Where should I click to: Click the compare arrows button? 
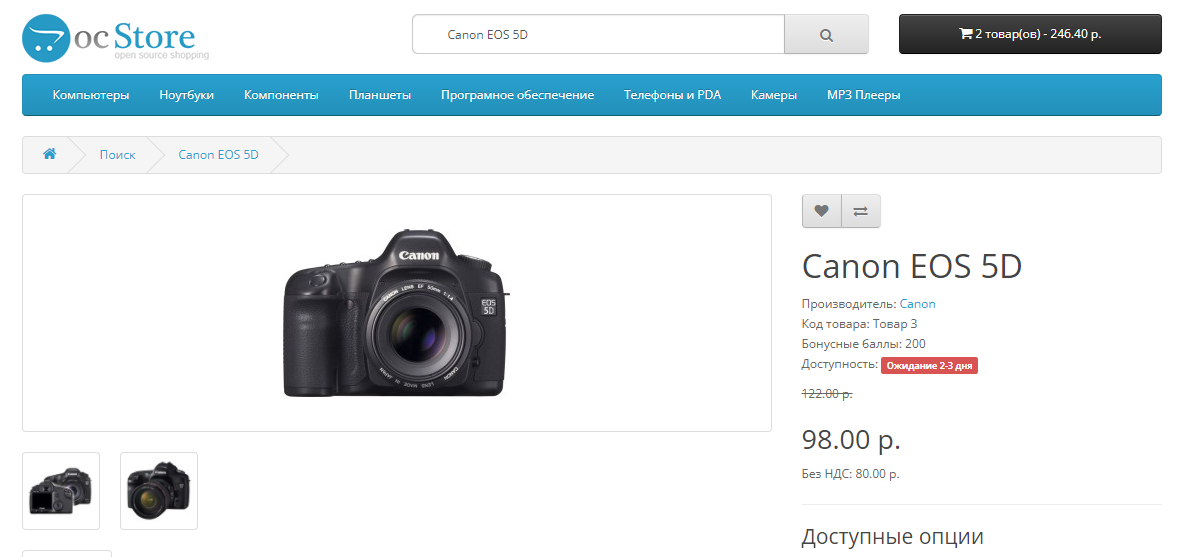coord(860,211)
